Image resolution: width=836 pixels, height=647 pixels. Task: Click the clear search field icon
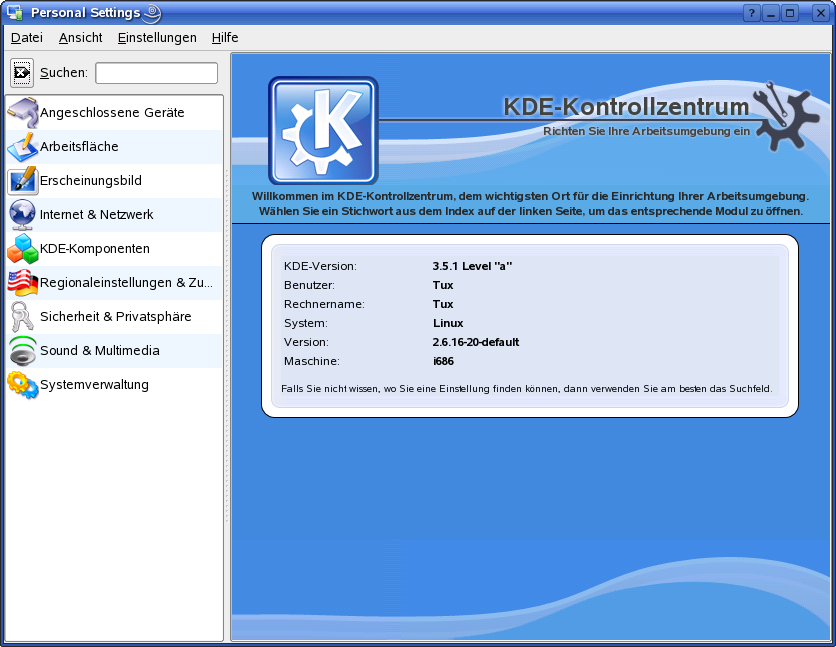coord(22,72)
